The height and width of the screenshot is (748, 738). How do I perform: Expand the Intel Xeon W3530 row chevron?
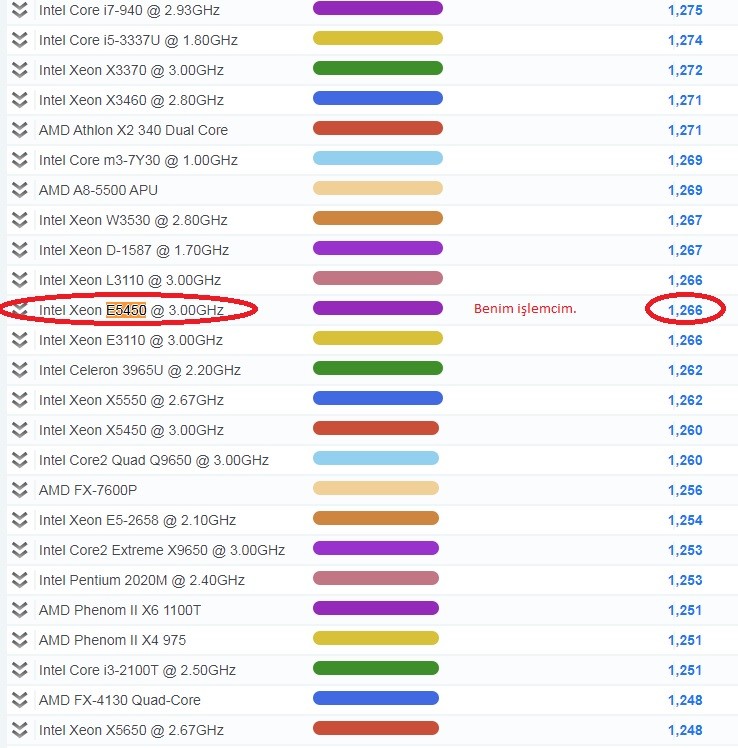(x=20, y=220)
